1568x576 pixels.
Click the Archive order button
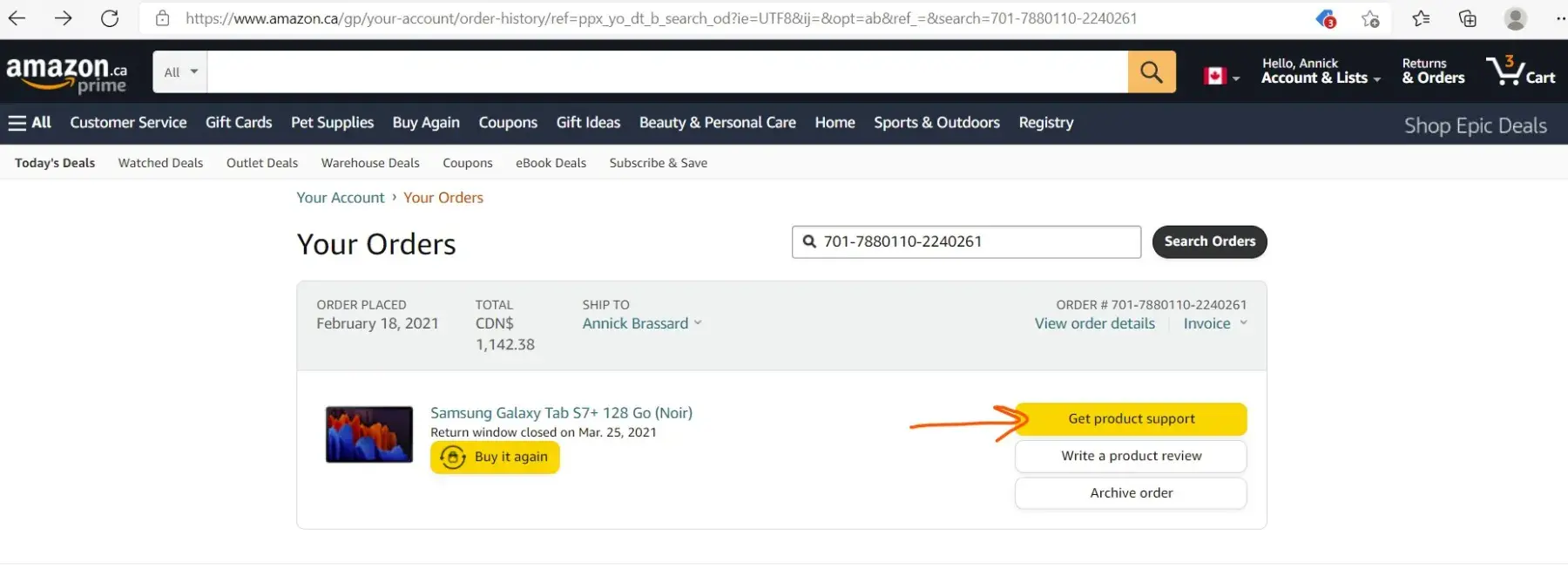(x=1131, y=493)
